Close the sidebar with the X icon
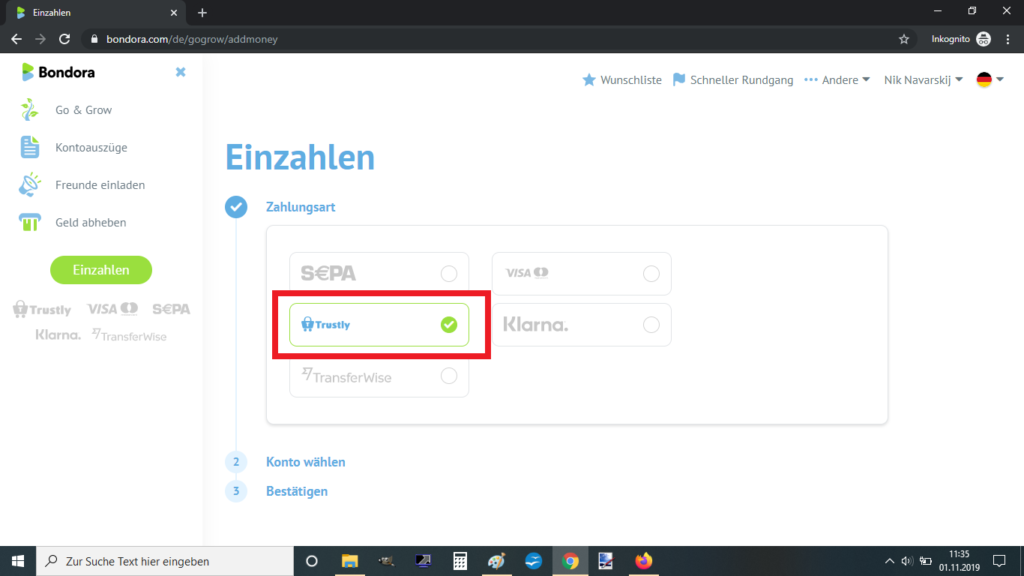This screenshot has height=576, width=1024. click(x=180, y=72)
